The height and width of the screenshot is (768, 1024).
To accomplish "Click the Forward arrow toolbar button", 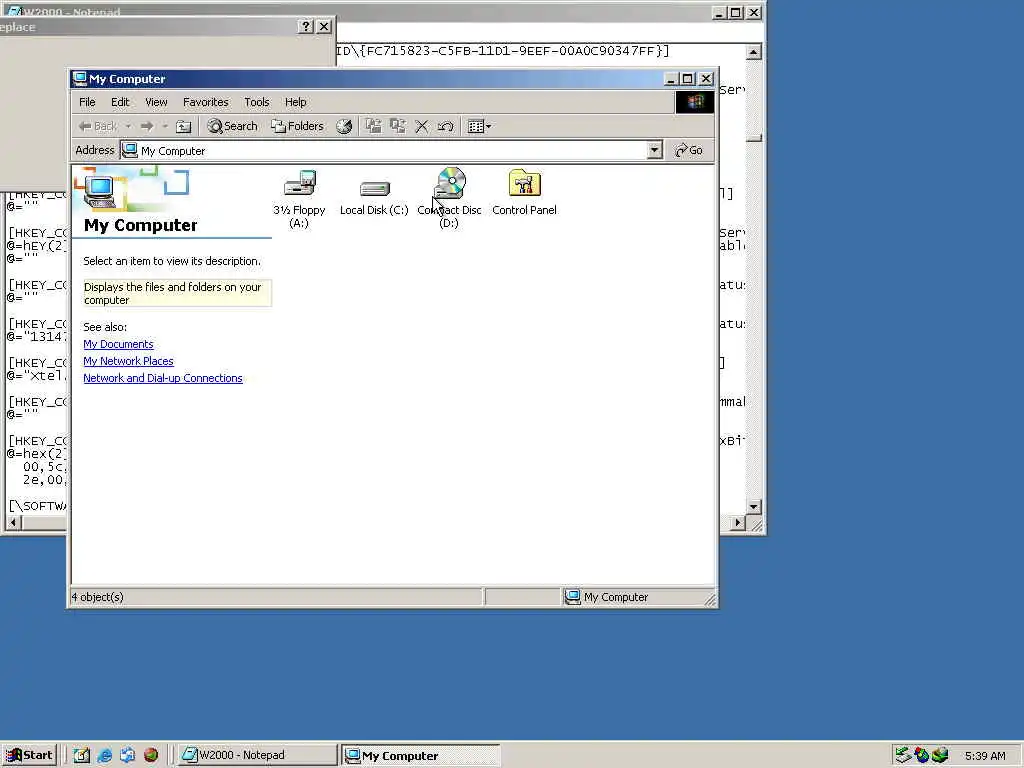I will coord(147,126).
